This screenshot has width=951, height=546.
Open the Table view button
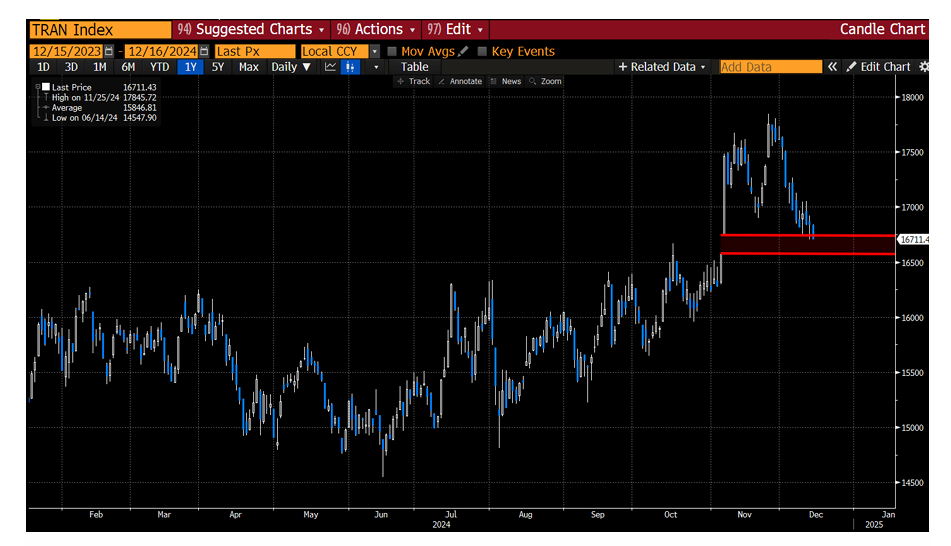point(414,67)
